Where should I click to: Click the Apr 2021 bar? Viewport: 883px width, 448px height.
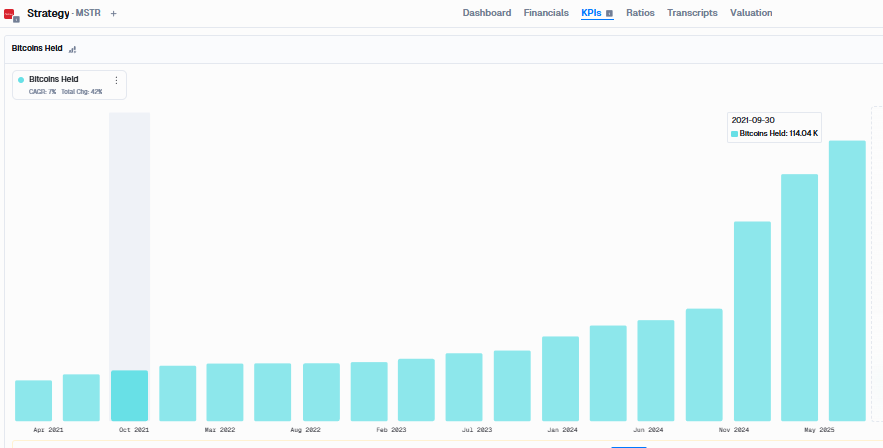[33, 401]
